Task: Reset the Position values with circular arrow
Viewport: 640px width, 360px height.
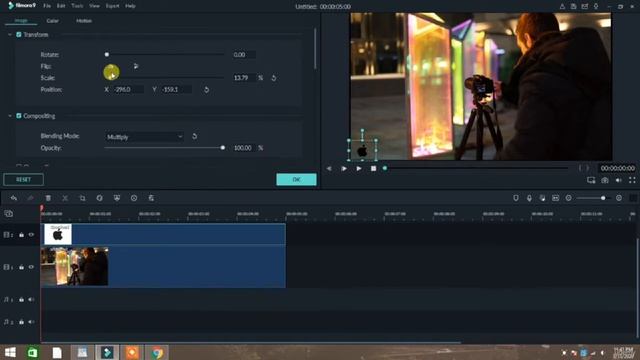Action: (207, 90)
